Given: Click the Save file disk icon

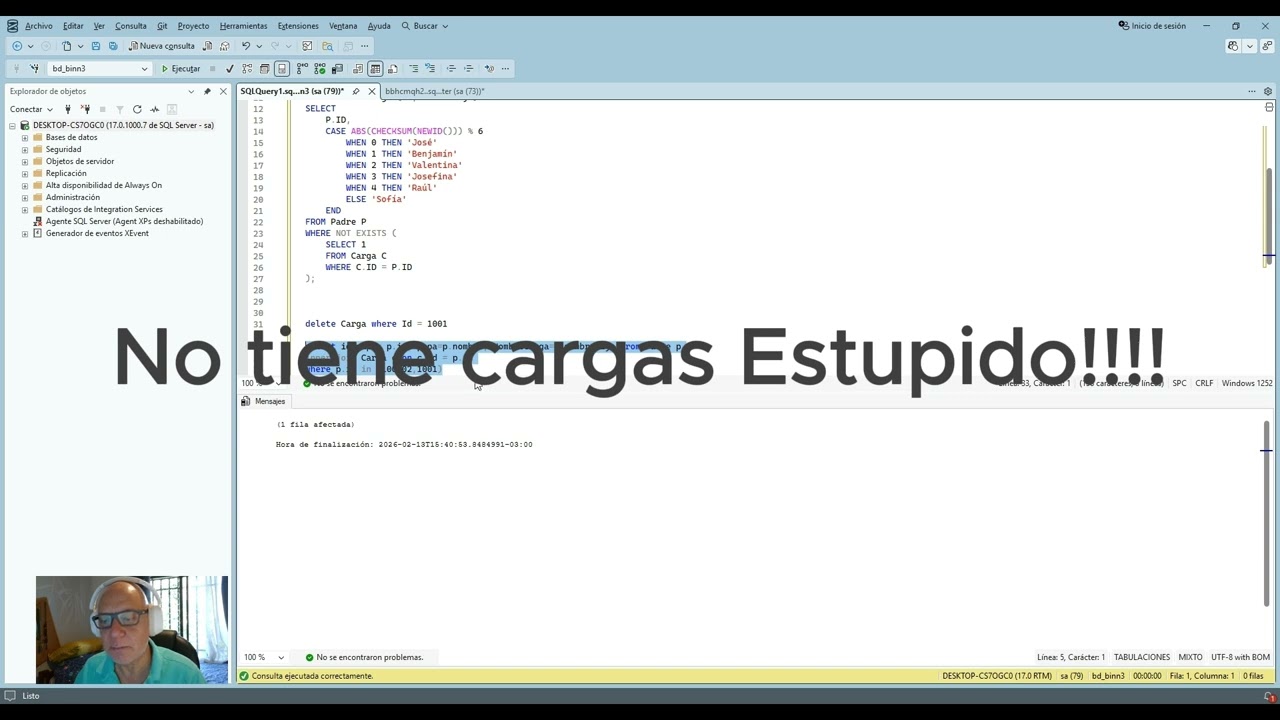Looking at the screenshot, I should pos(96,46).
